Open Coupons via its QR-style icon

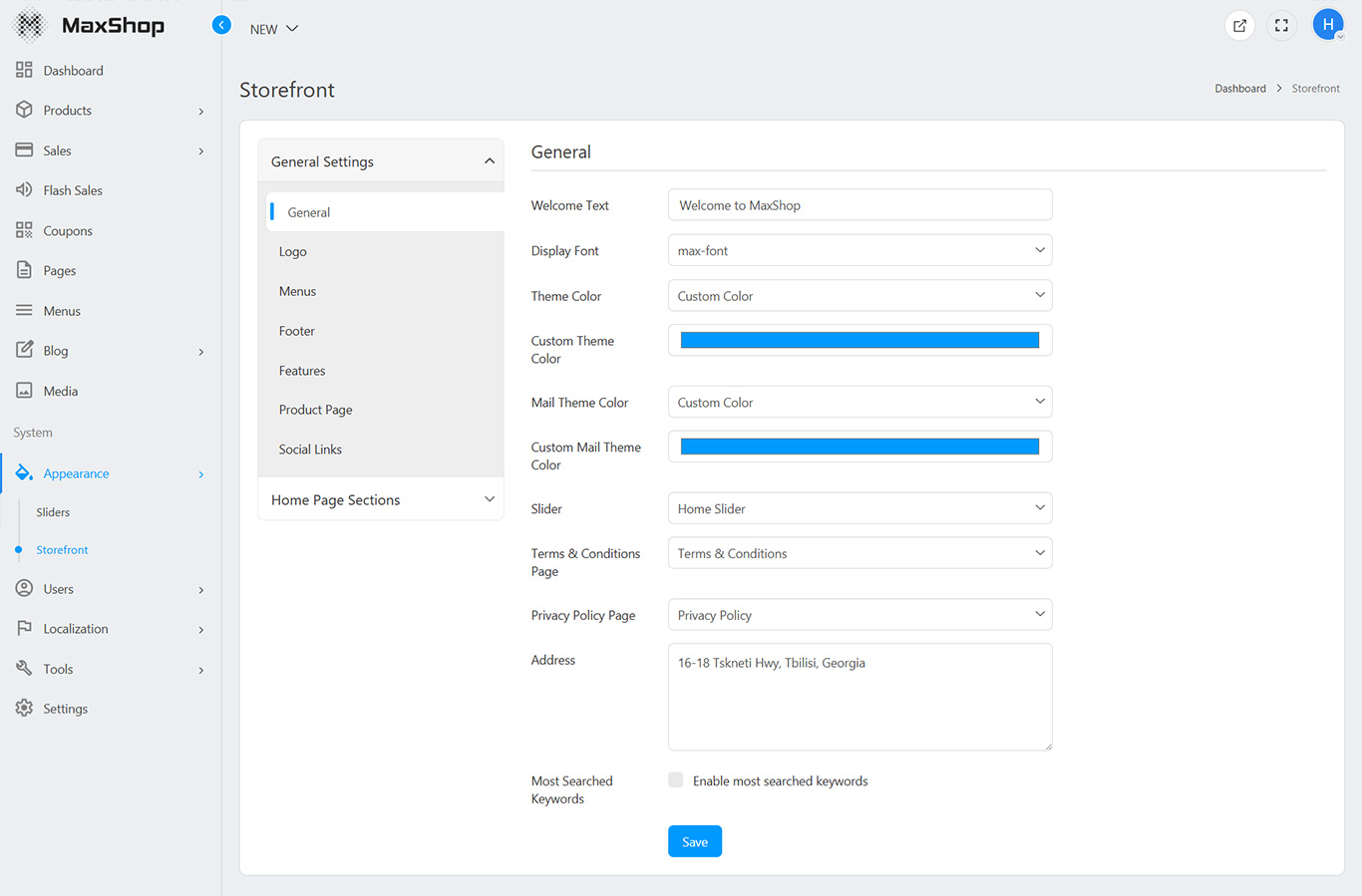point(24,230)
